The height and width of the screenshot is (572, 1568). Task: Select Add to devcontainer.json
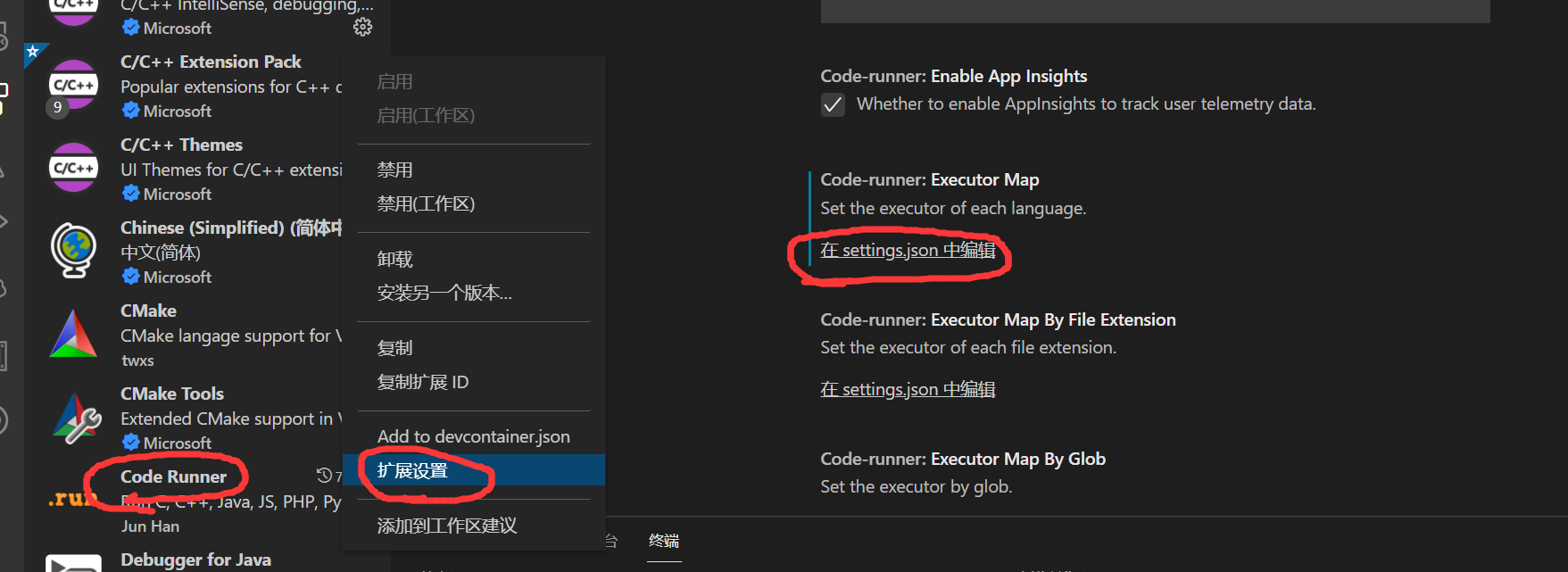pyautogui.click(x=473, y=436)
